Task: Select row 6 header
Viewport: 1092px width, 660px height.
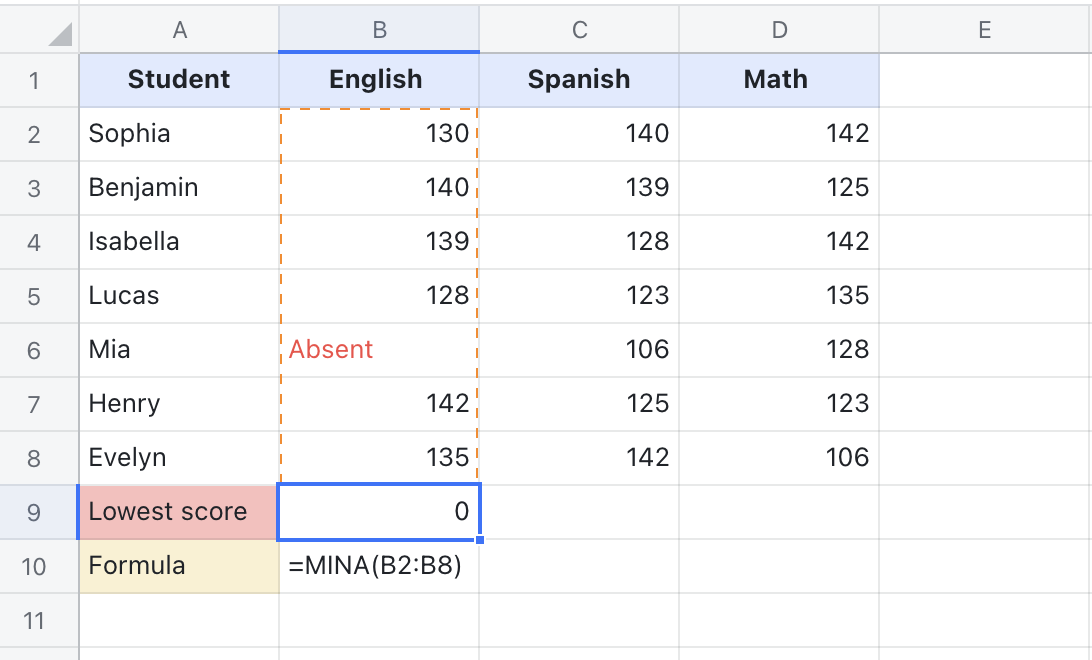Action: point(35,350)
